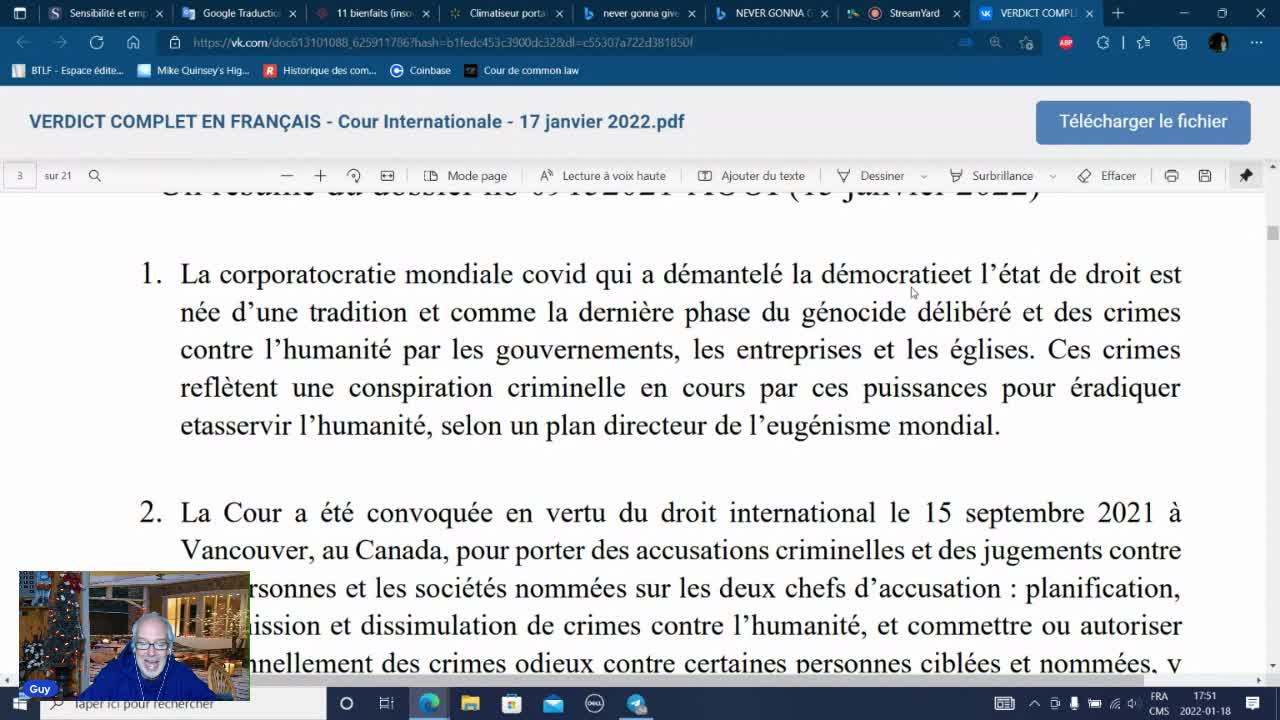This screenshot has height=720, width=1280.
Task: Zoom out the PDF with minus button
Action: click(x=287, y=176)
